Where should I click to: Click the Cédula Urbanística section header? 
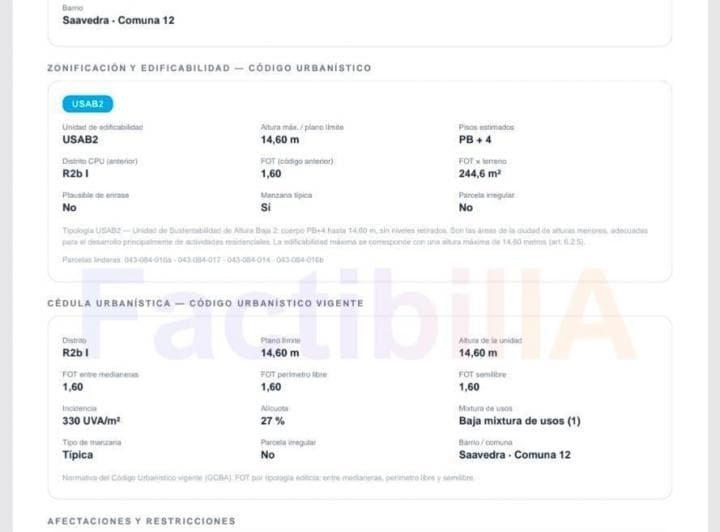(206, 303)
